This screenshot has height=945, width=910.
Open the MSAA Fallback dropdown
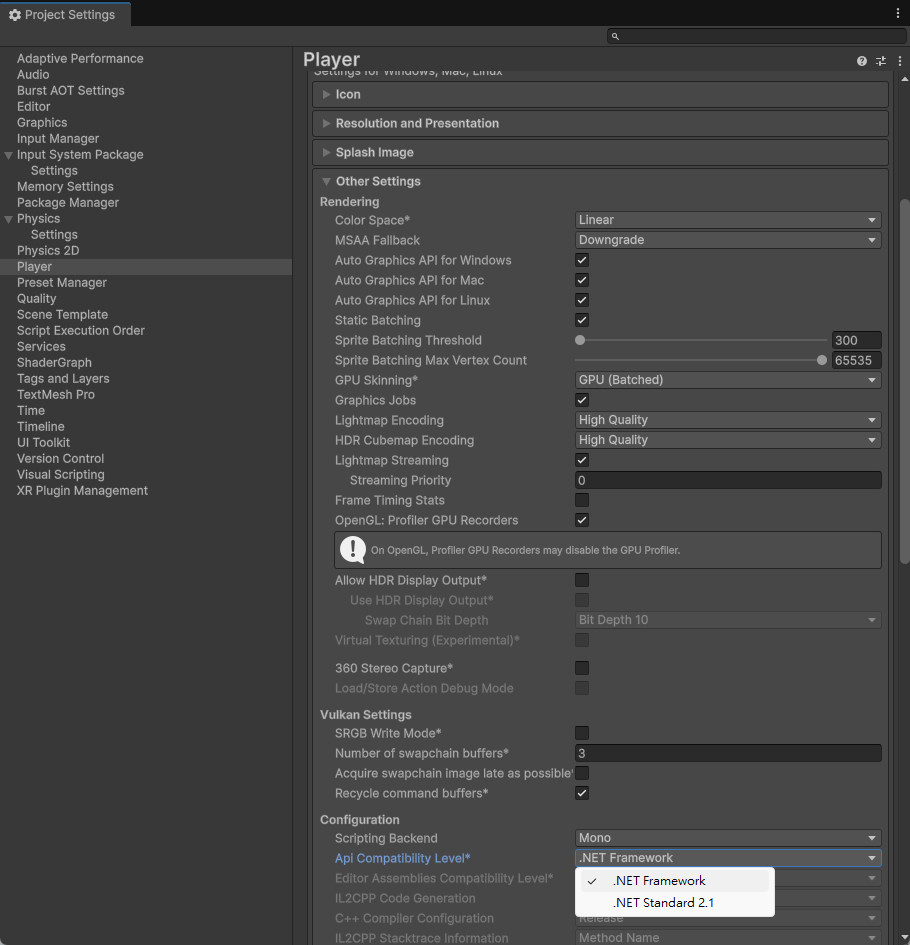click(x=728, y=240)
